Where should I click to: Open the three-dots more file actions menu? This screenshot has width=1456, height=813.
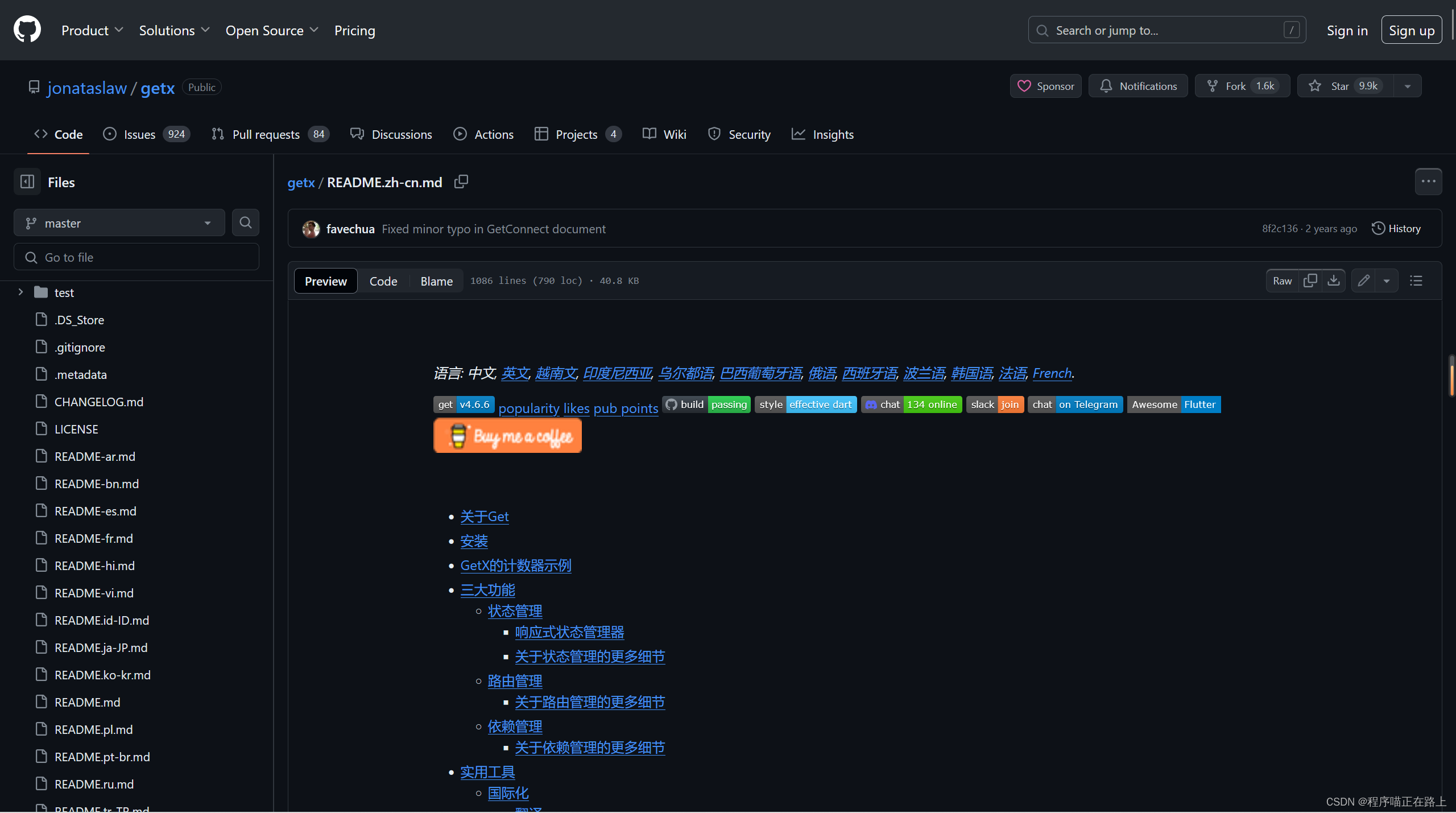[1428, 181]
